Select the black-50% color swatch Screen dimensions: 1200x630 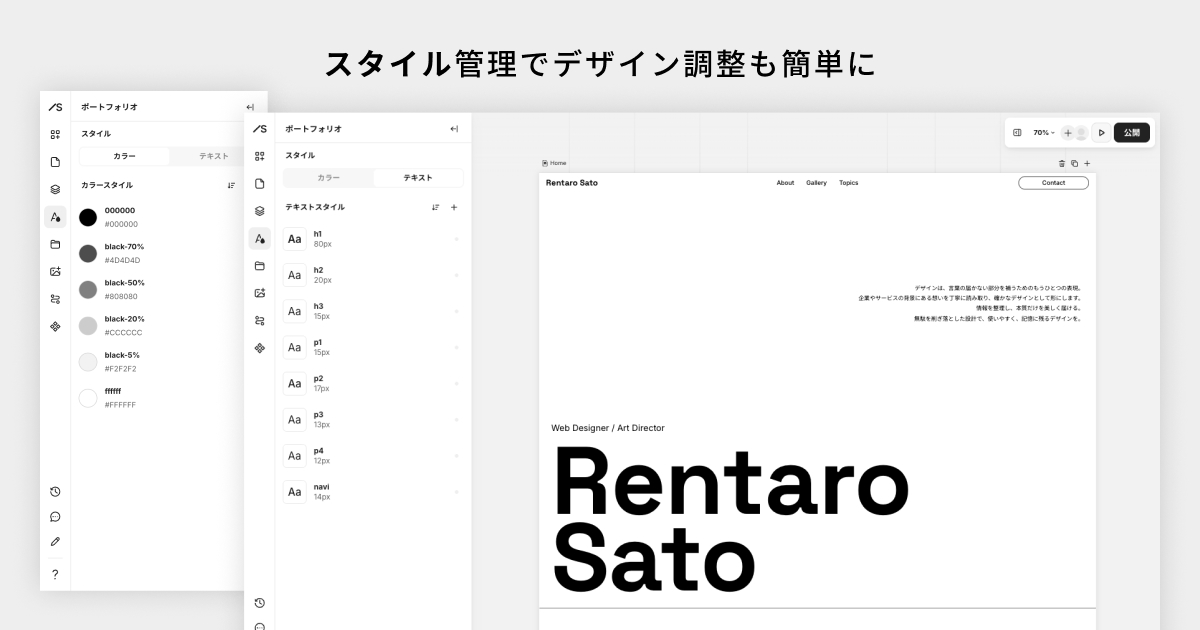pyautogui.click(x=88, y=289)
